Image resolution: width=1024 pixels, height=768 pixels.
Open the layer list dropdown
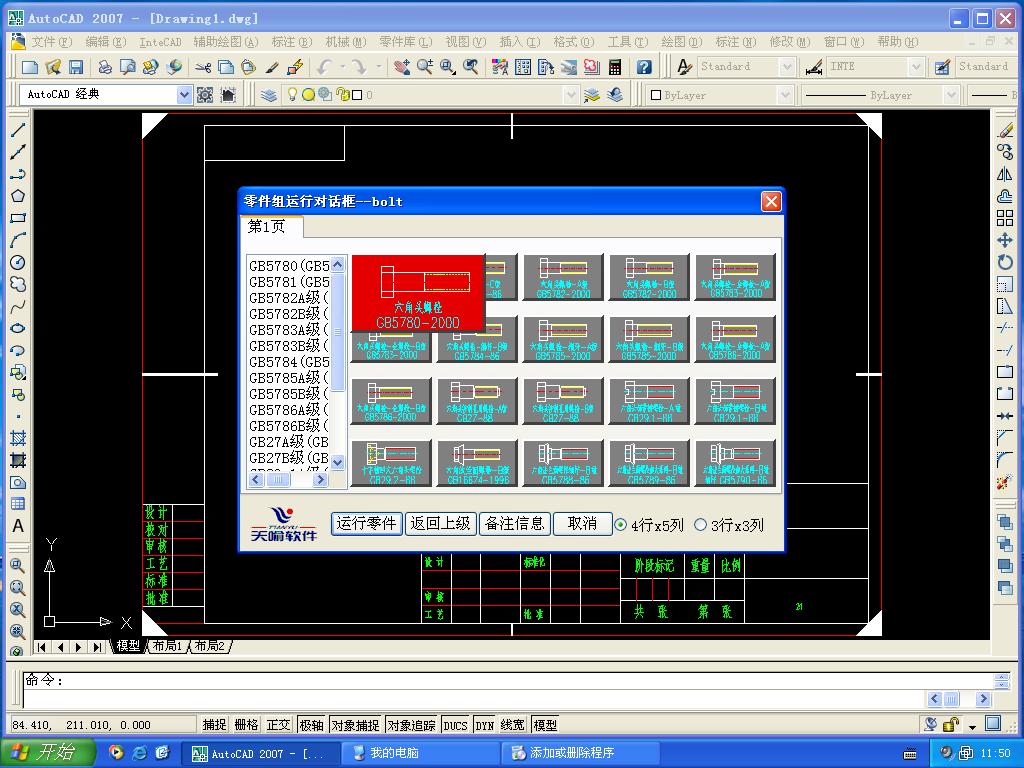pyautogui.click(x=571, y=95)
